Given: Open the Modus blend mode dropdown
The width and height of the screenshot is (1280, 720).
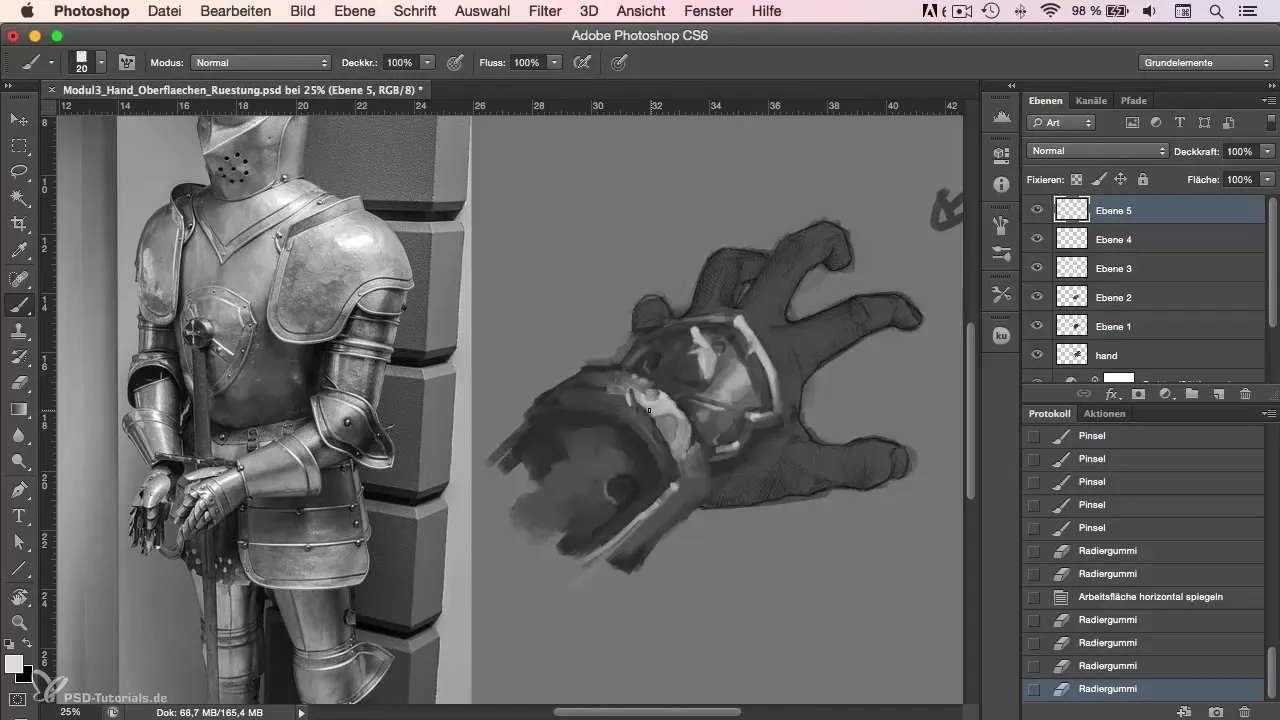Looking at the screenshot, I should point(260,62).
